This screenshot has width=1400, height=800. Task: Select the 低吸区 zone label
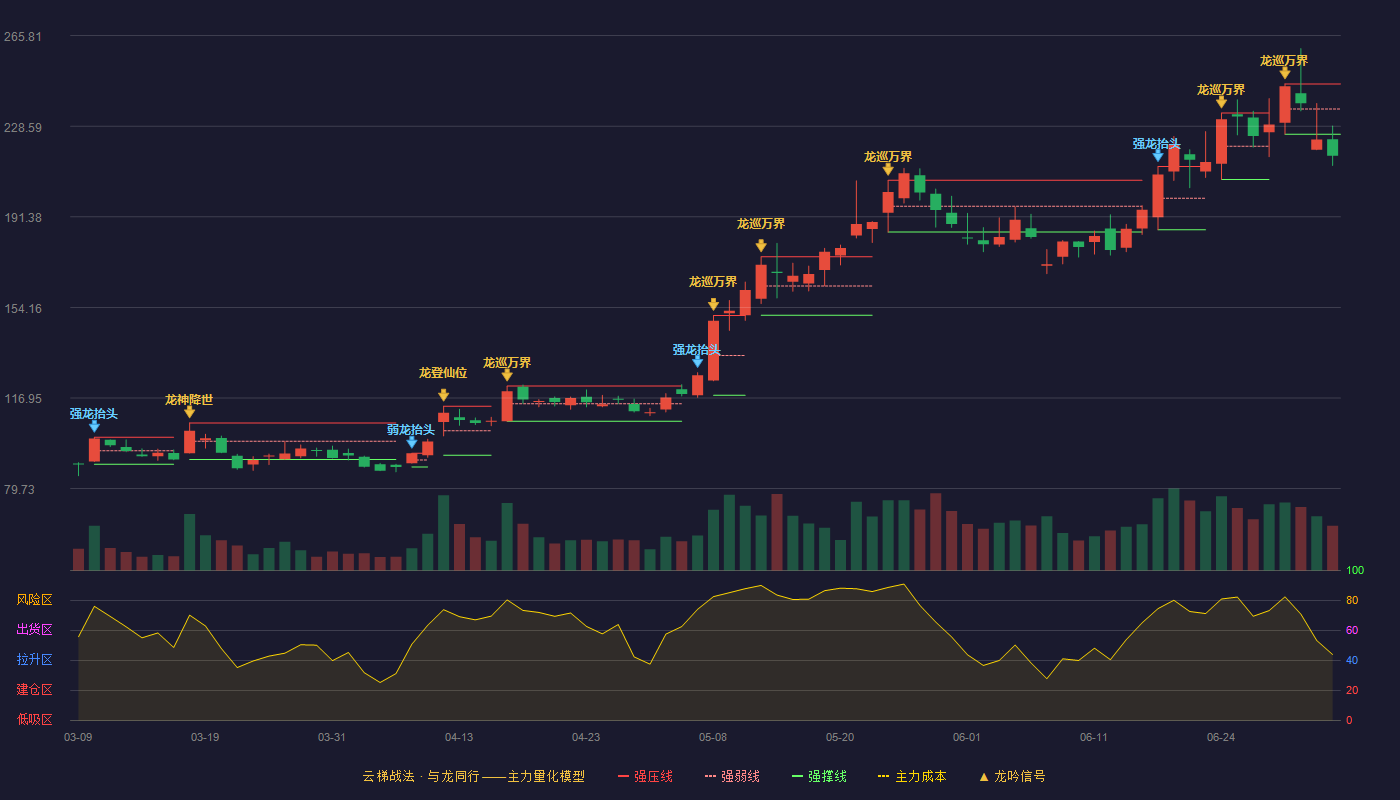click(34, 720)
